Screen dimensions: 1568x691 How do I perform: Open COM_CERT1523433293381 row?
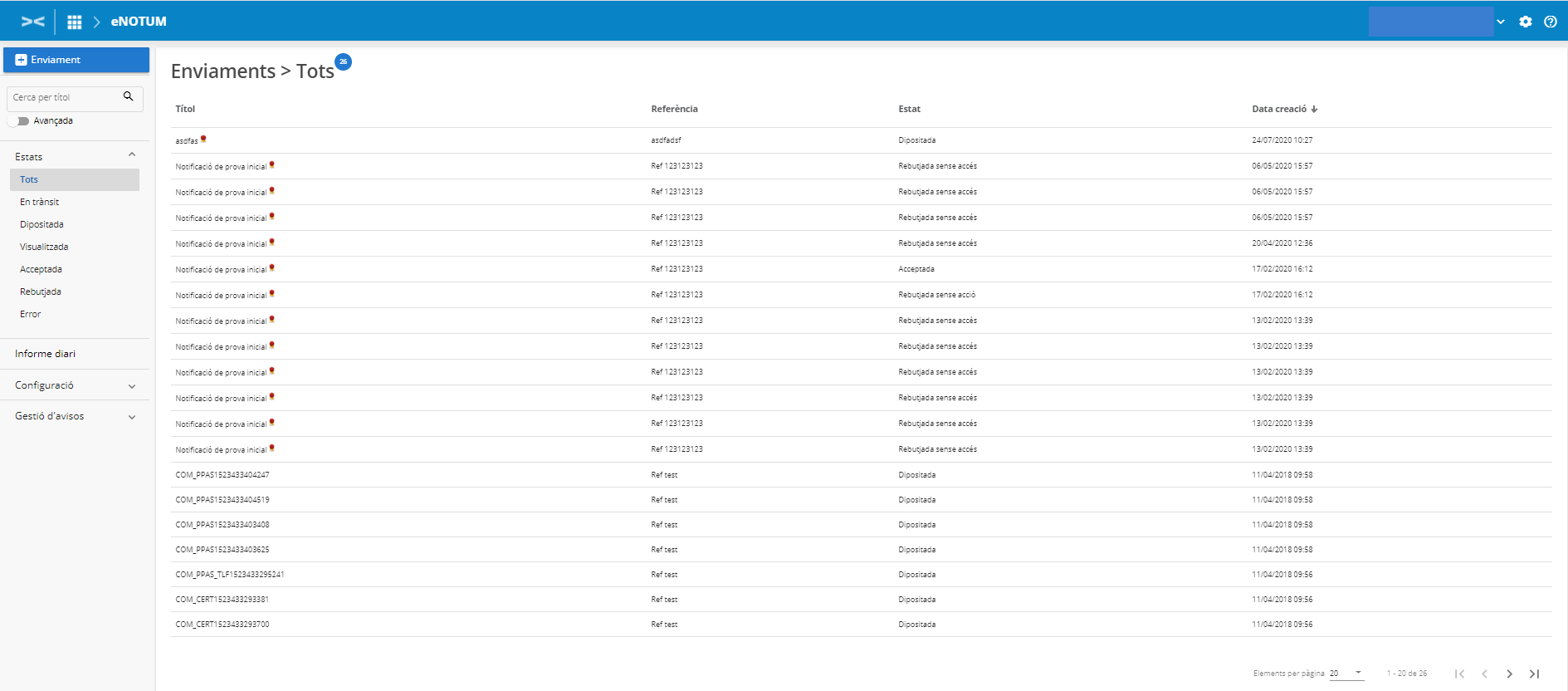point(862,600)
